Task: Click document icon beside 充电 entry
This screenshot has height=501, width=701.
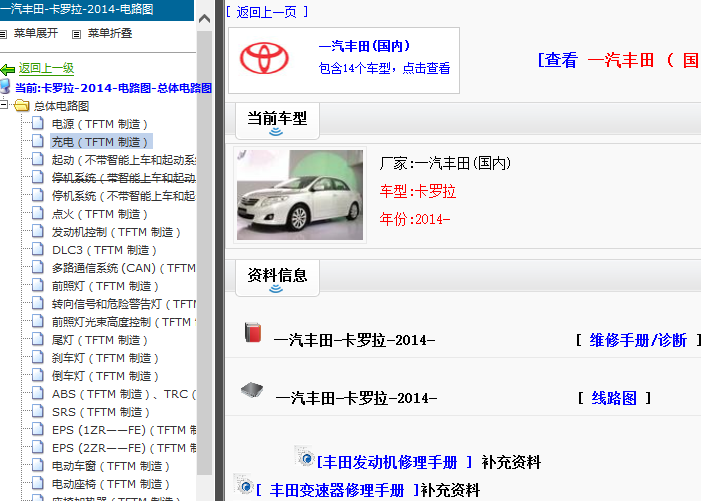Action: pyautogui.click(x=38, y=141)
